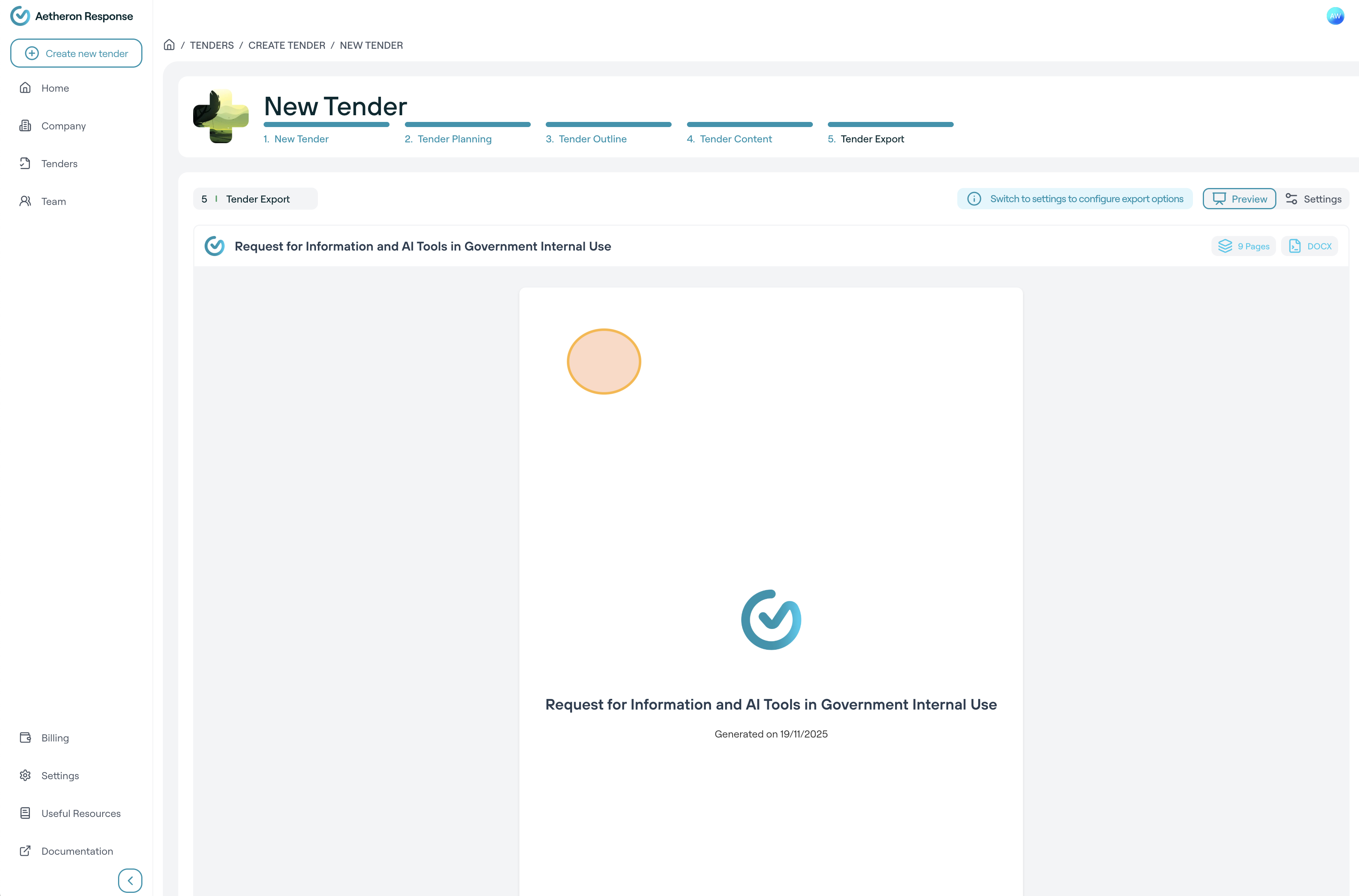Open the Billing section
The height and width of the screenshot is (896, 1359).
55,738
